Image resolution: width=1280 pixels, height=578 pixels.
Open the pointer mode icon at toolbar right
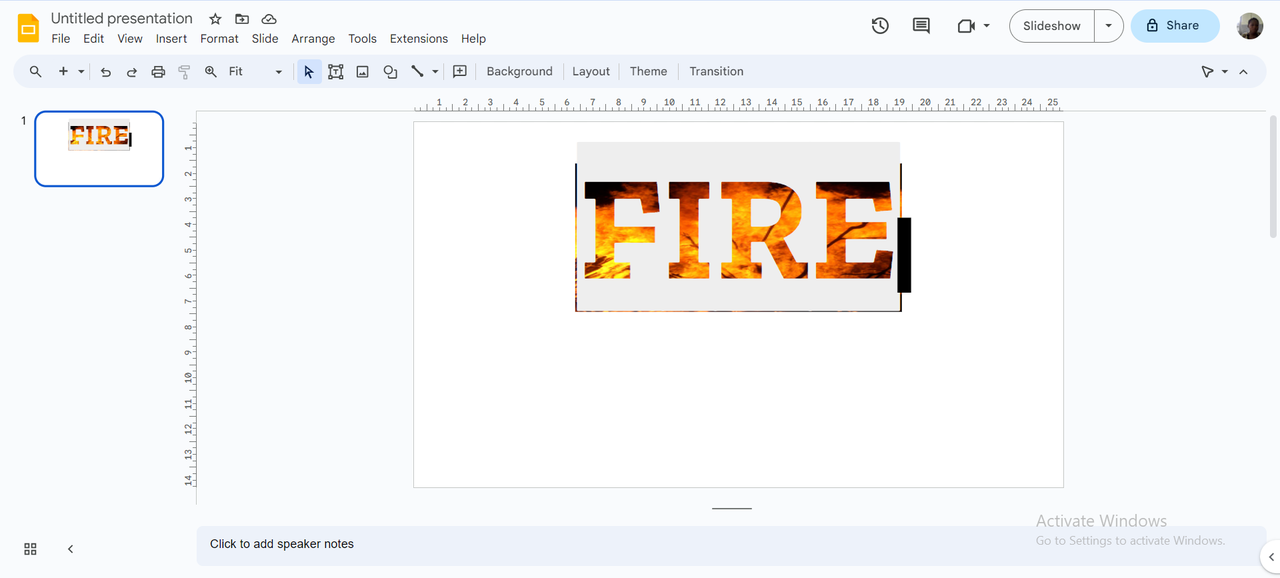(x=1208, y=72)
